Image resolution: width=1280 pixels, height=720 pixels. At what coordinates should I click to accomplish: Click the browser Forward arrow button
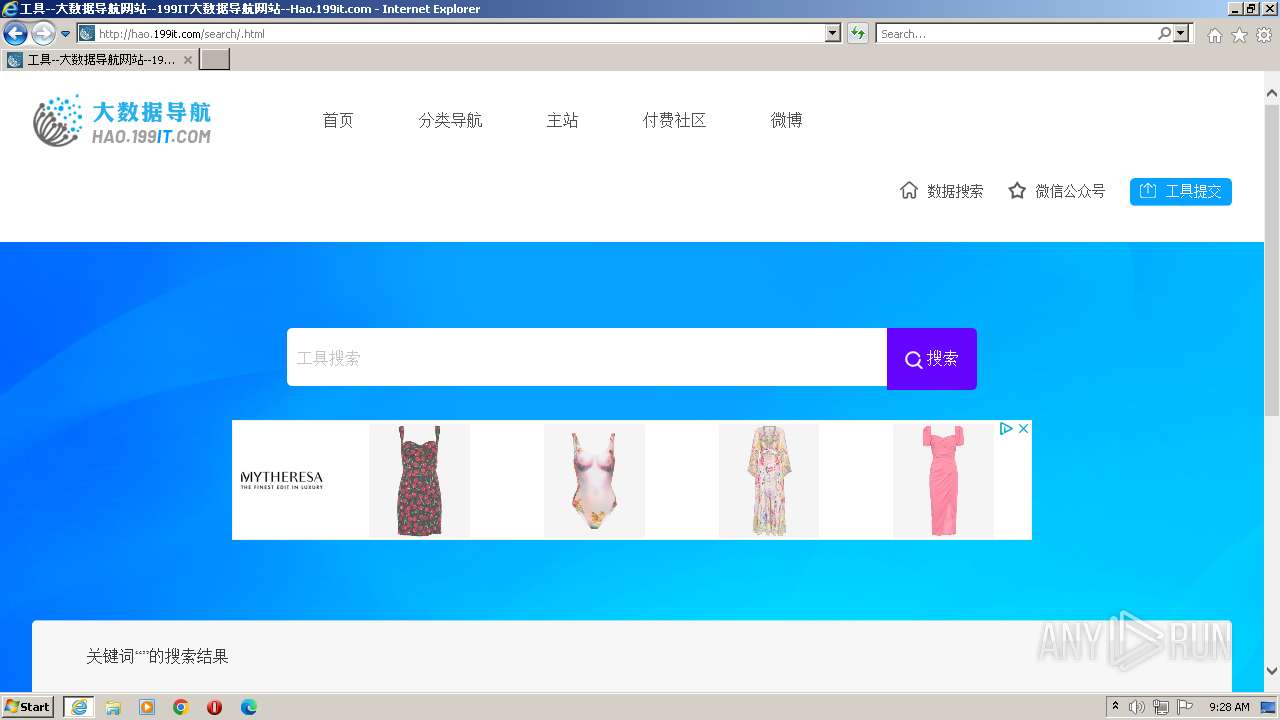tap(43, 33)
